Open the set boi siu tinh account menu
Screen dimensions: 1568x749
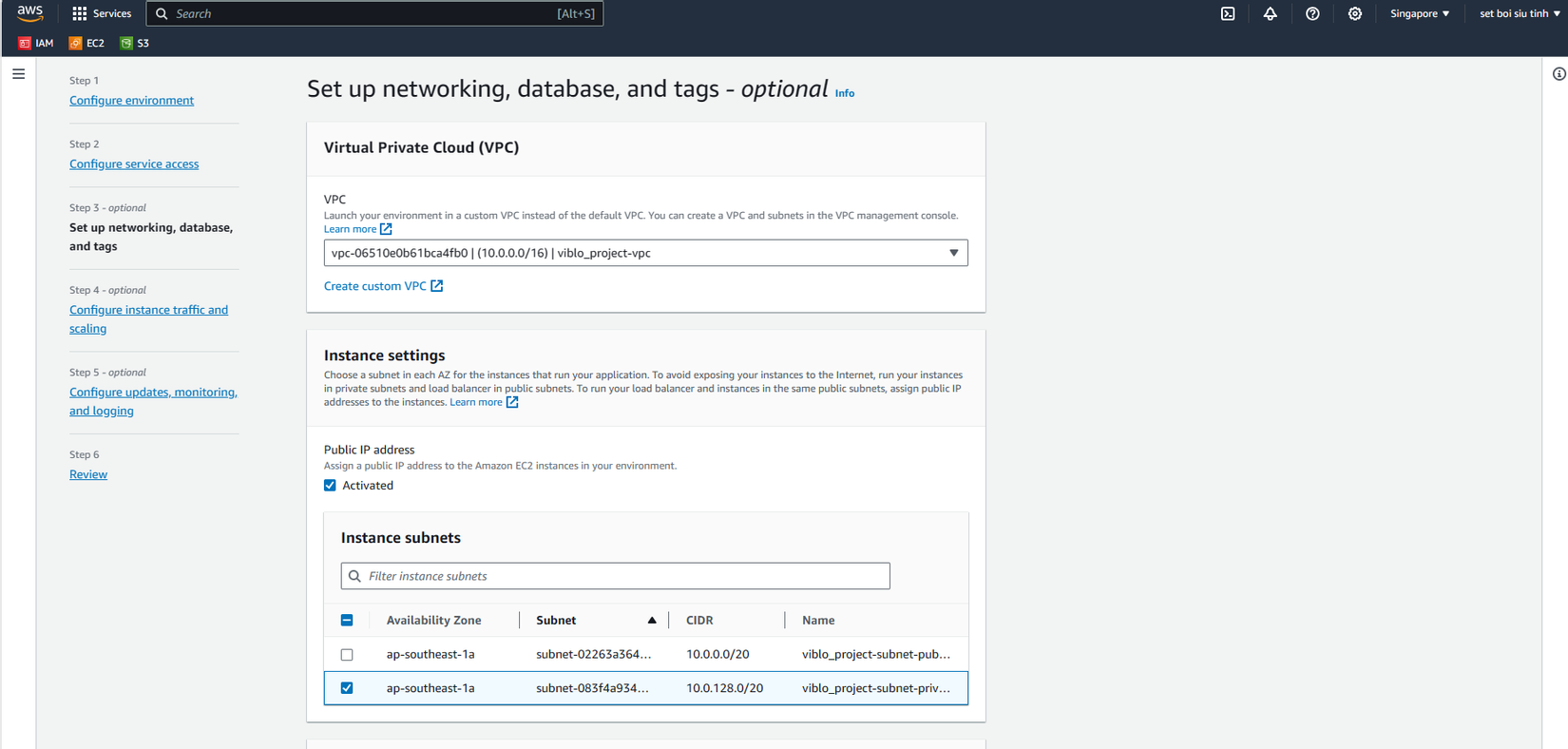coord(1519,14)
